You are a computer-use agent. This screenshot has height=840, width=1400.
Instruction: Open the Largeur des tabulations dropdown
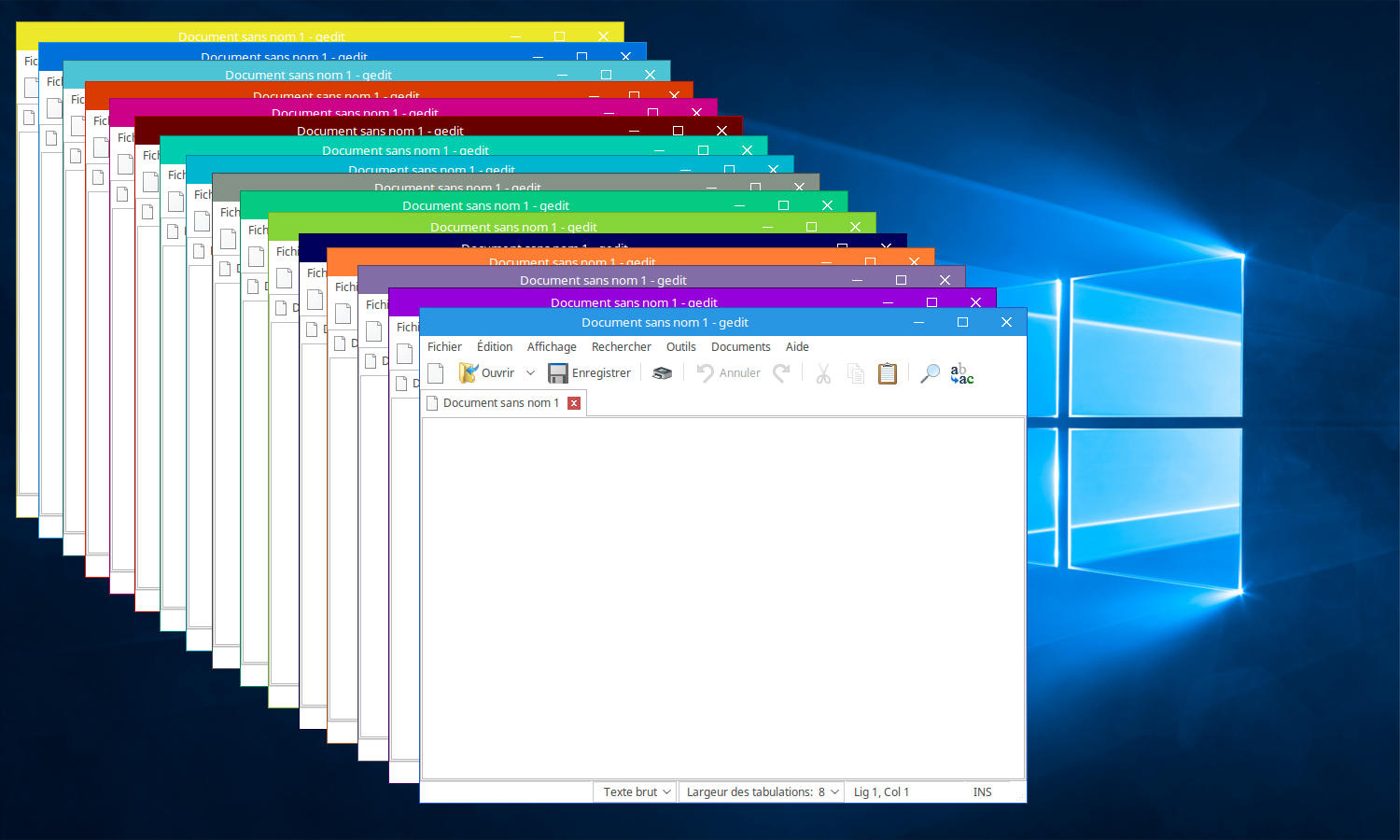click(x=762, y=791)
